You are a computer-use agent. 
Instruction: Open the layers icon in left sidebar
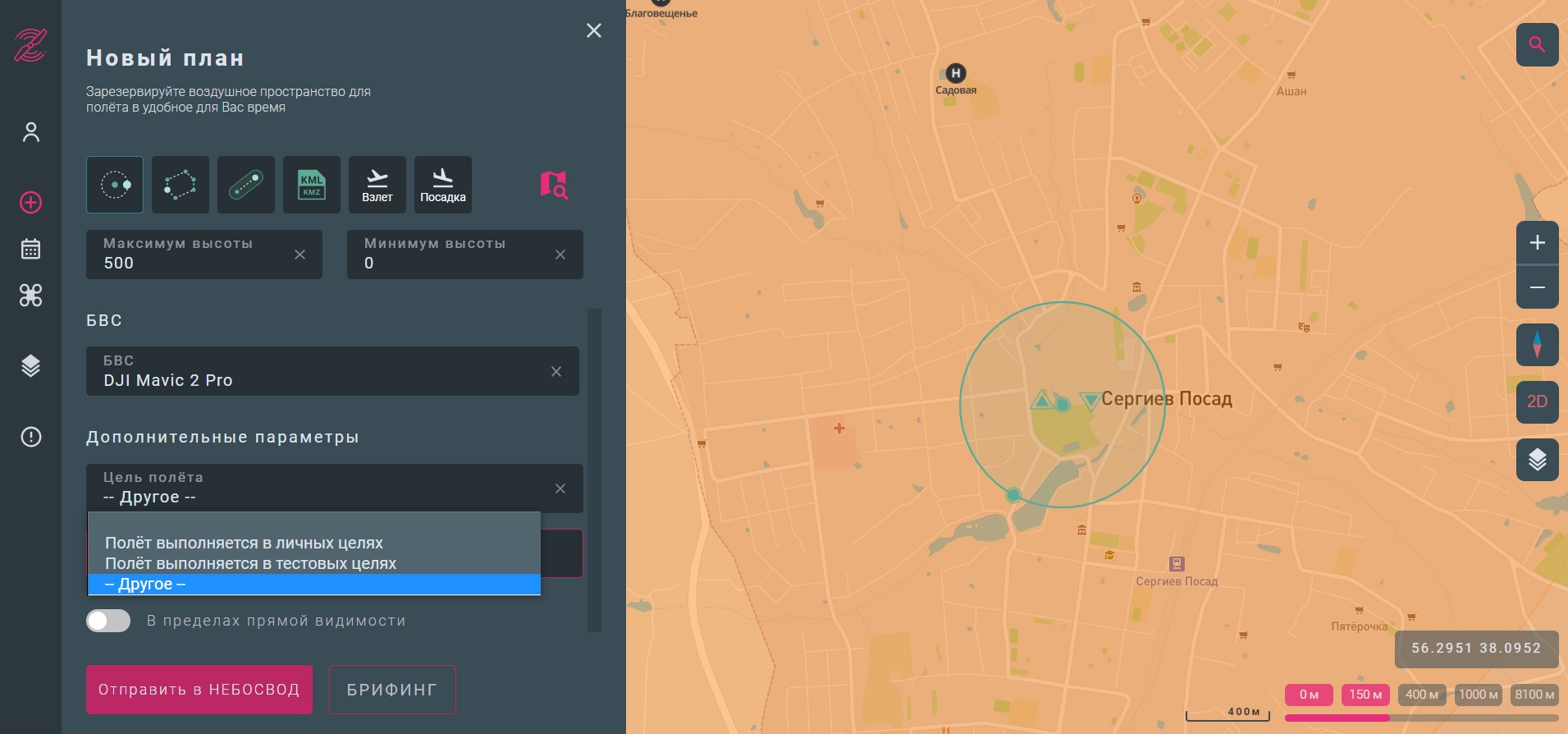tap(31, 366)
